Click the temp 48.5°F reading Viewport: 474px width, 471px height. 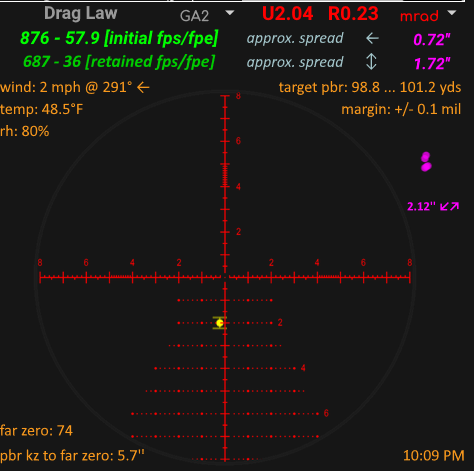coord(42,109)
